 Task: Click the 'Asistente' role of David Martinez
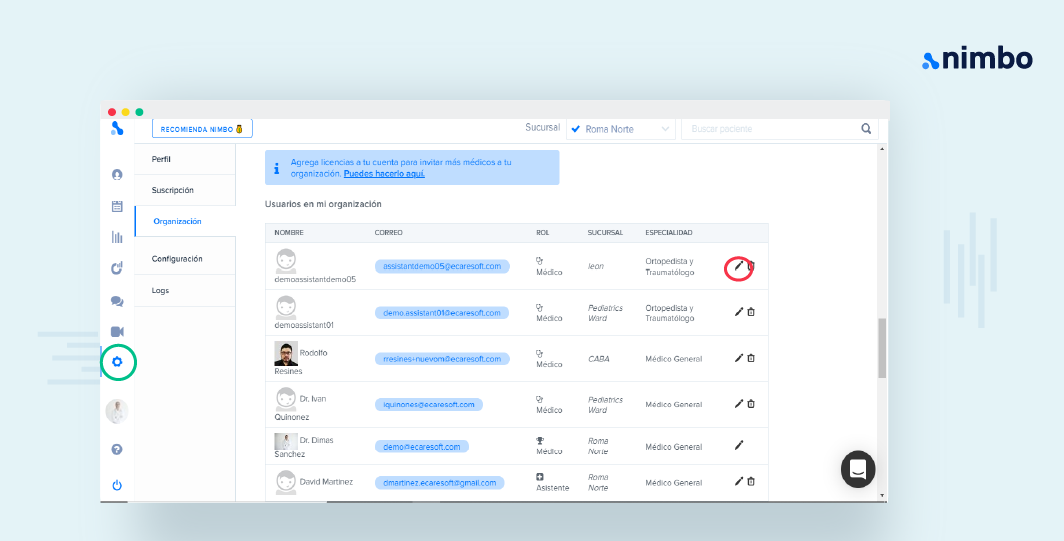coord(552,488)
